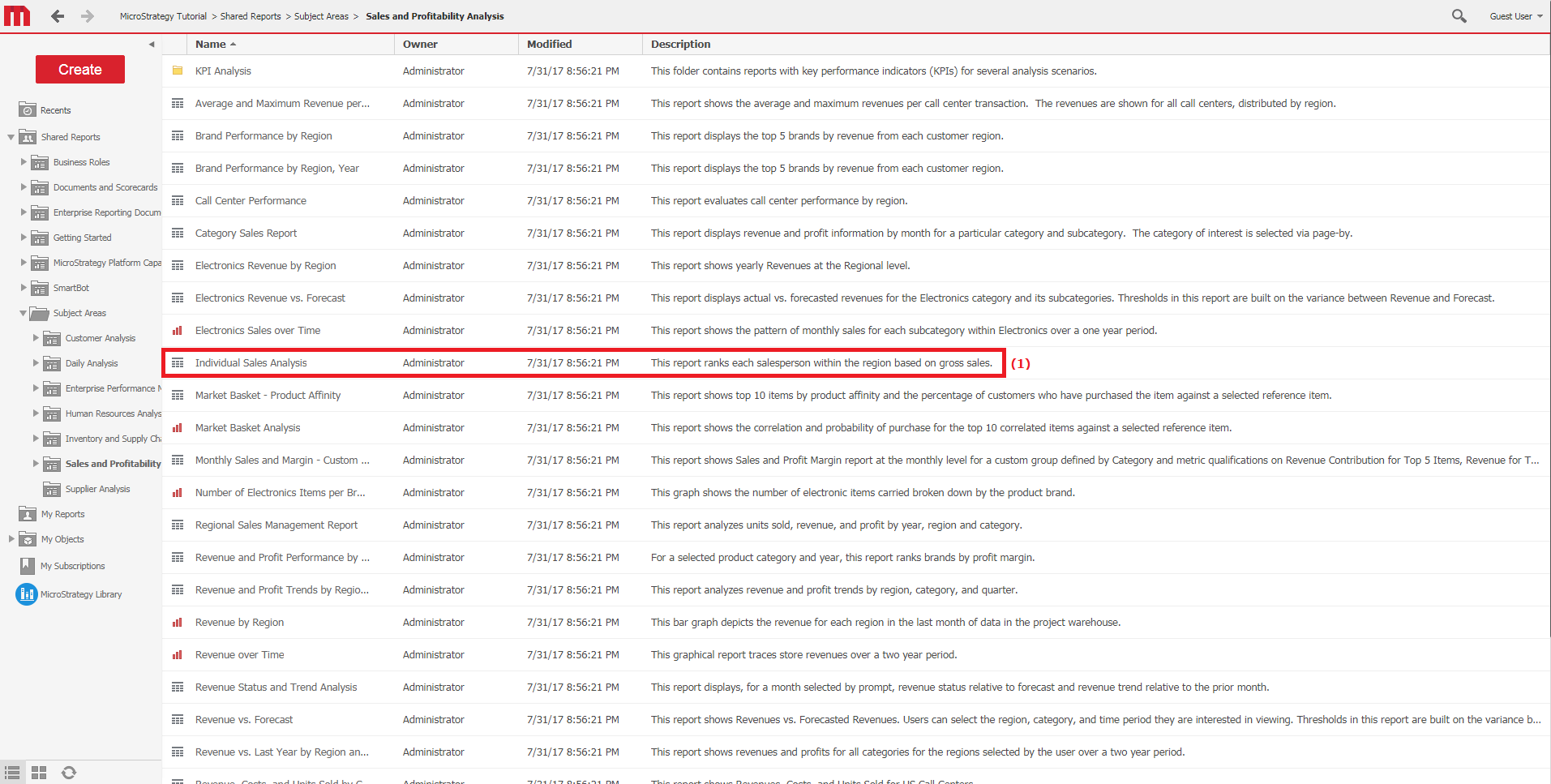Collapse the Shared Reports tree node
The width and height of the screenshot is (1551, 784).
point(11,137)
